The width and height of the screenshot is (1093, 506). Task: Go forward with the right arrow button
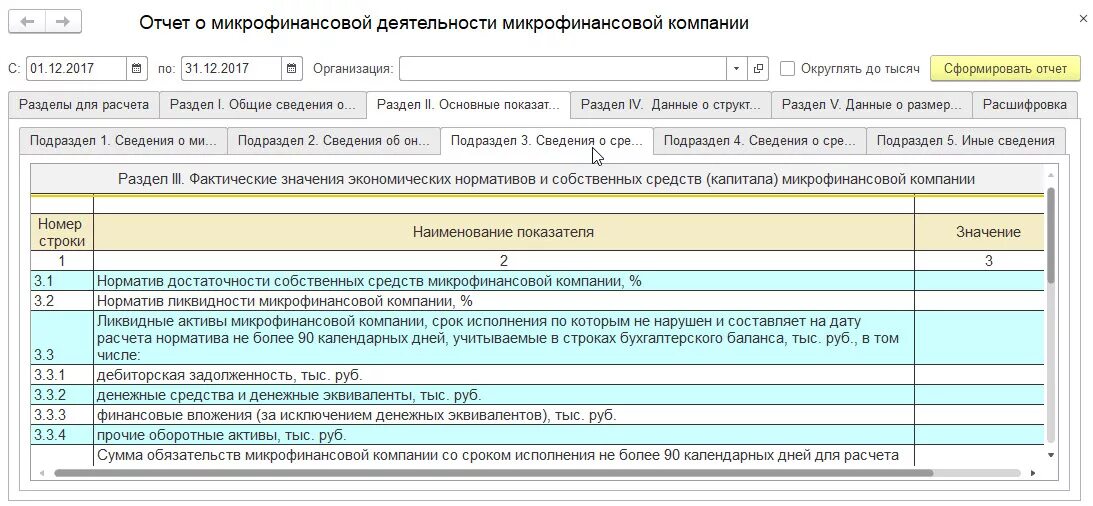[63, 22]
